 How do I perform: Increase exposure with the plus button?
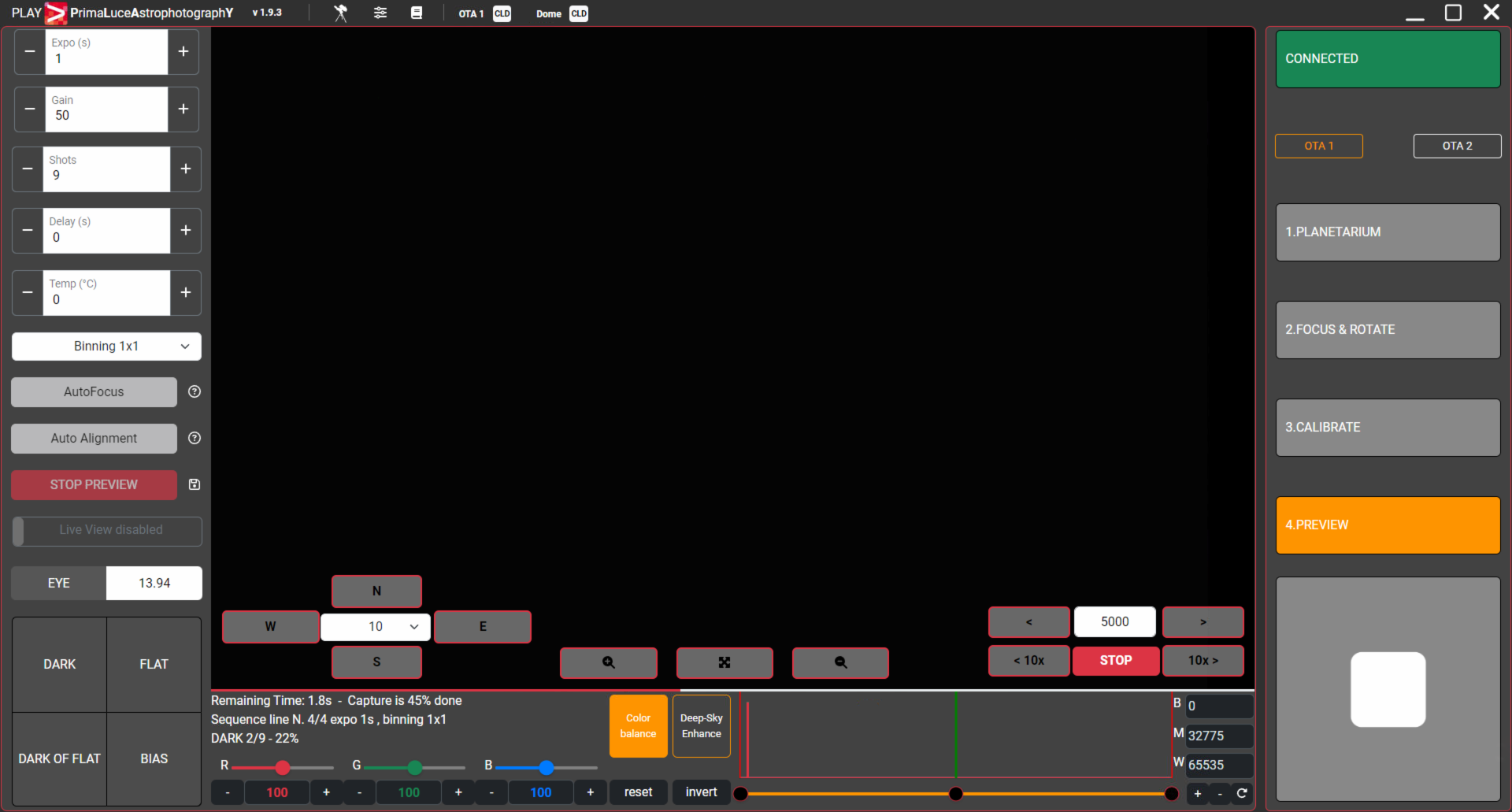(x=183, y=51)
